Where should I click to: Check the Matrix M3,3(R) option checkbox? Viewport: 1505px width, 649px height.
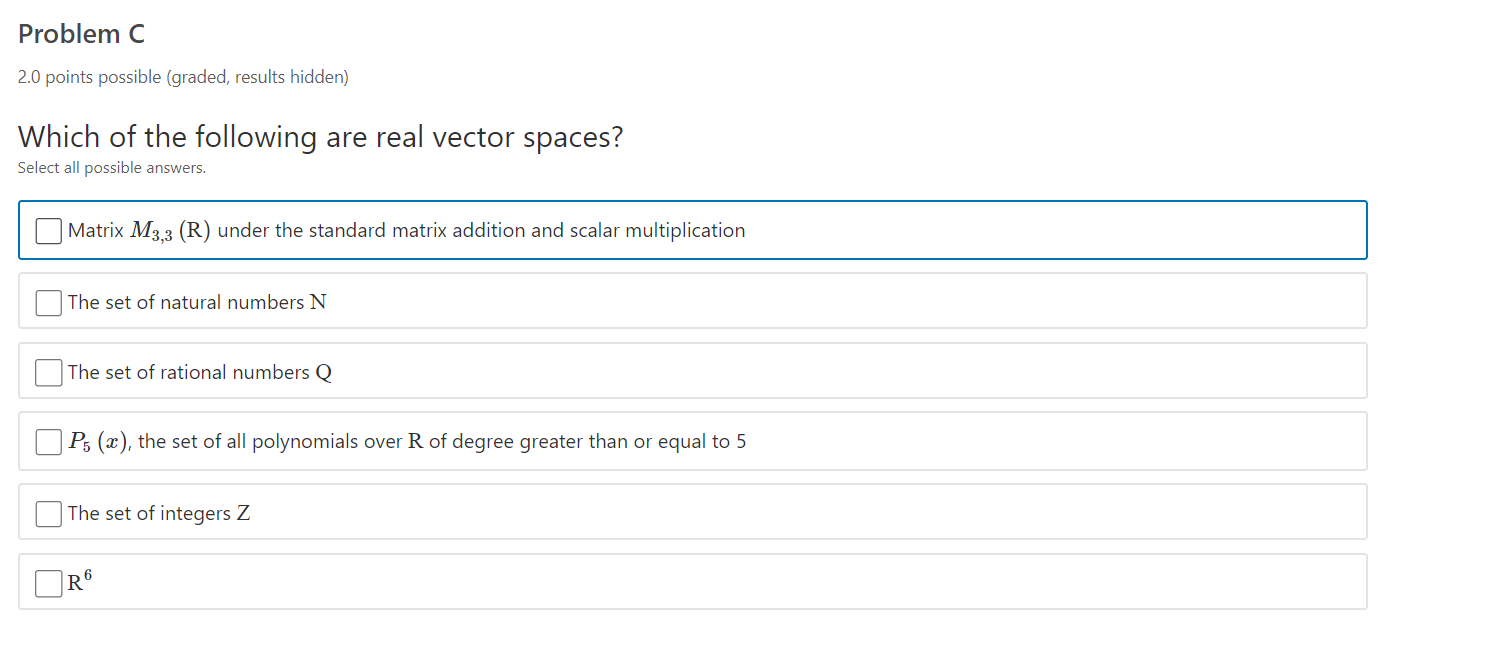coord(49,231)
